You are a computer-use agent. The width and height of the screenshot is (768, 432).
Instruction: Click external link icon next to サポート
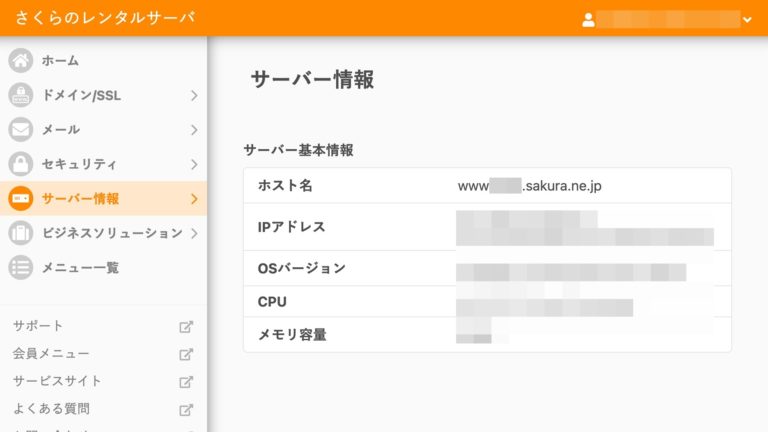[x=185, y=326]
